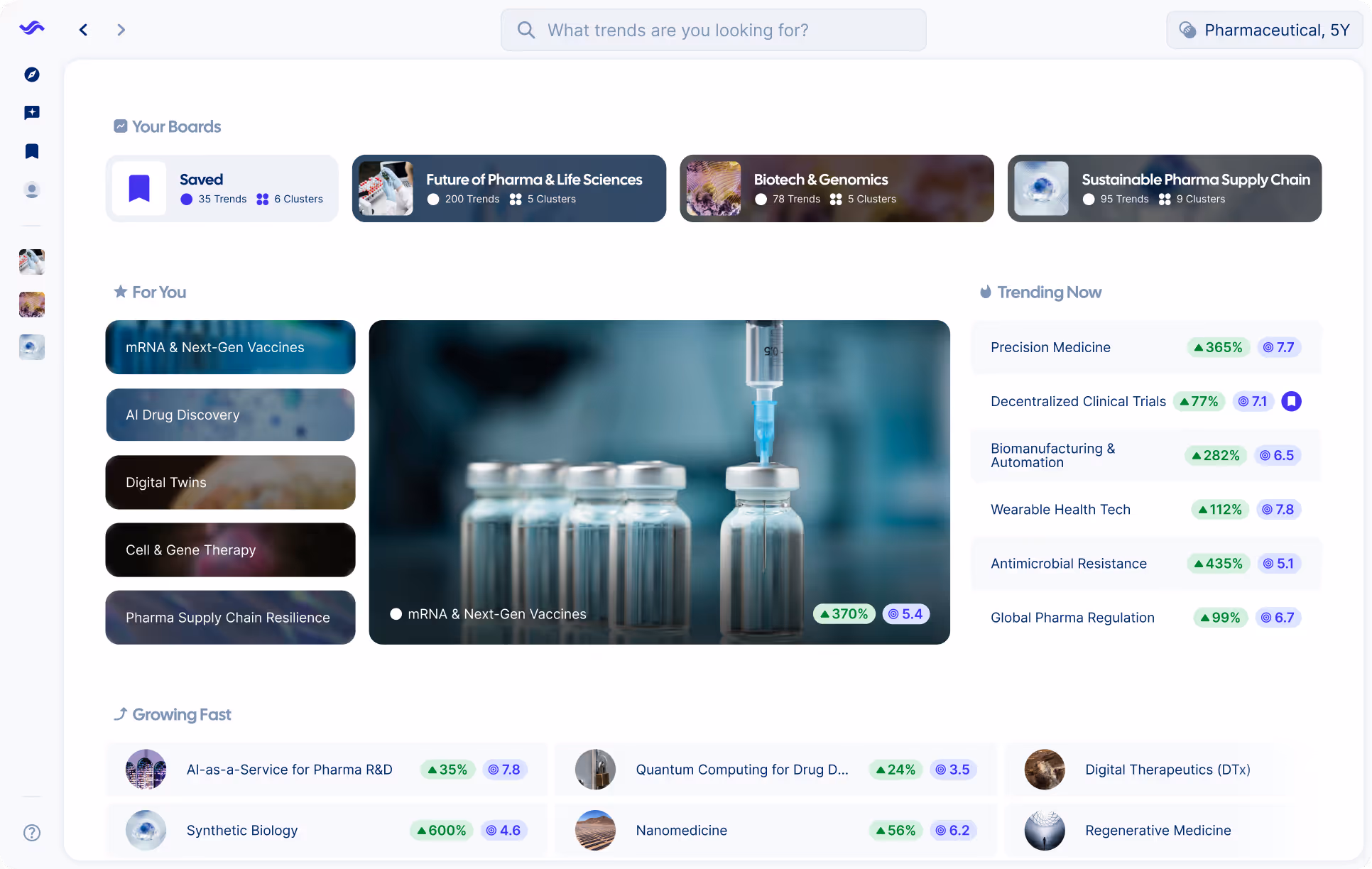Open the Help question-mark icon
Image resolution: width=1372 pixels, height=869 pixels.
click(x=31, y=833)
